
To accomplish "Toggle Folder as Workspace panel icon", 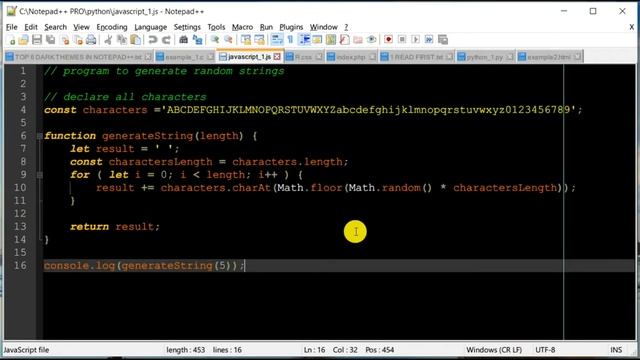I will pyautogui.click(x=358, y=40).
